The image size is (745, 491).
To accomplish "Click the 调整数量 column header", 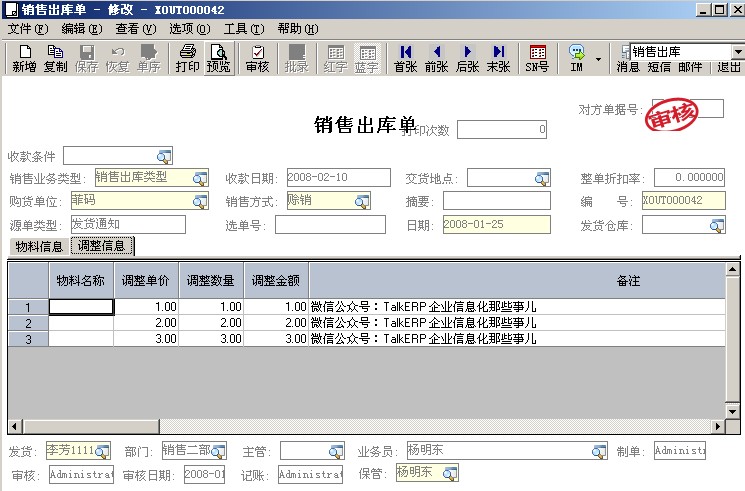I will tap(211, 280).
